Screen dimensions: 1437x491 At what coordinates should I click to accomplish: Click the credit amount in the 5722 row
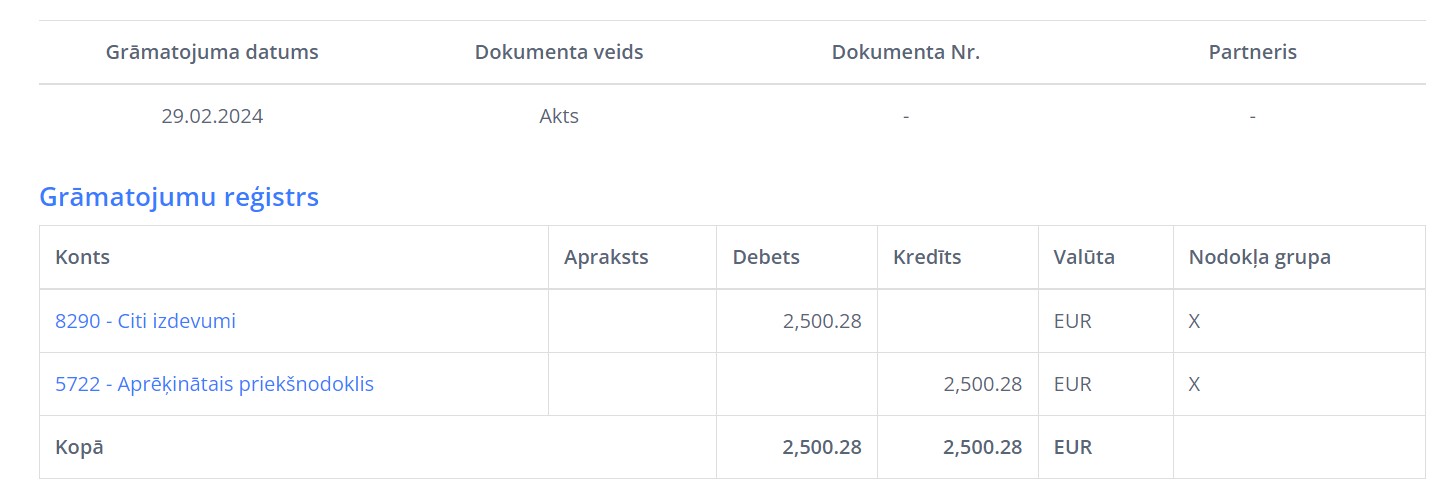click(x=982, y=384)
